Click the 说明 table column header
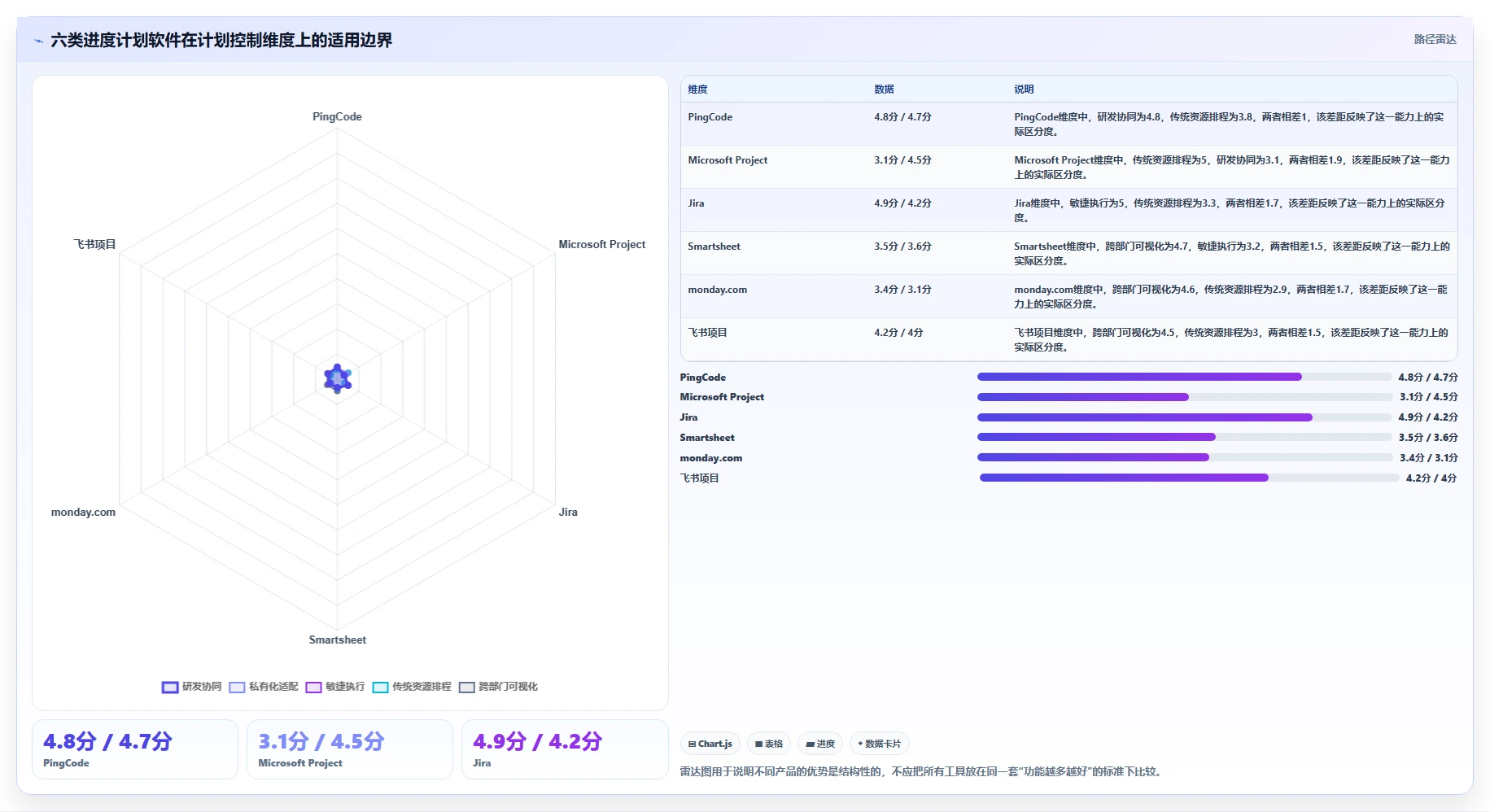Screen dimensions: 1490x812 coord(1024,89)
